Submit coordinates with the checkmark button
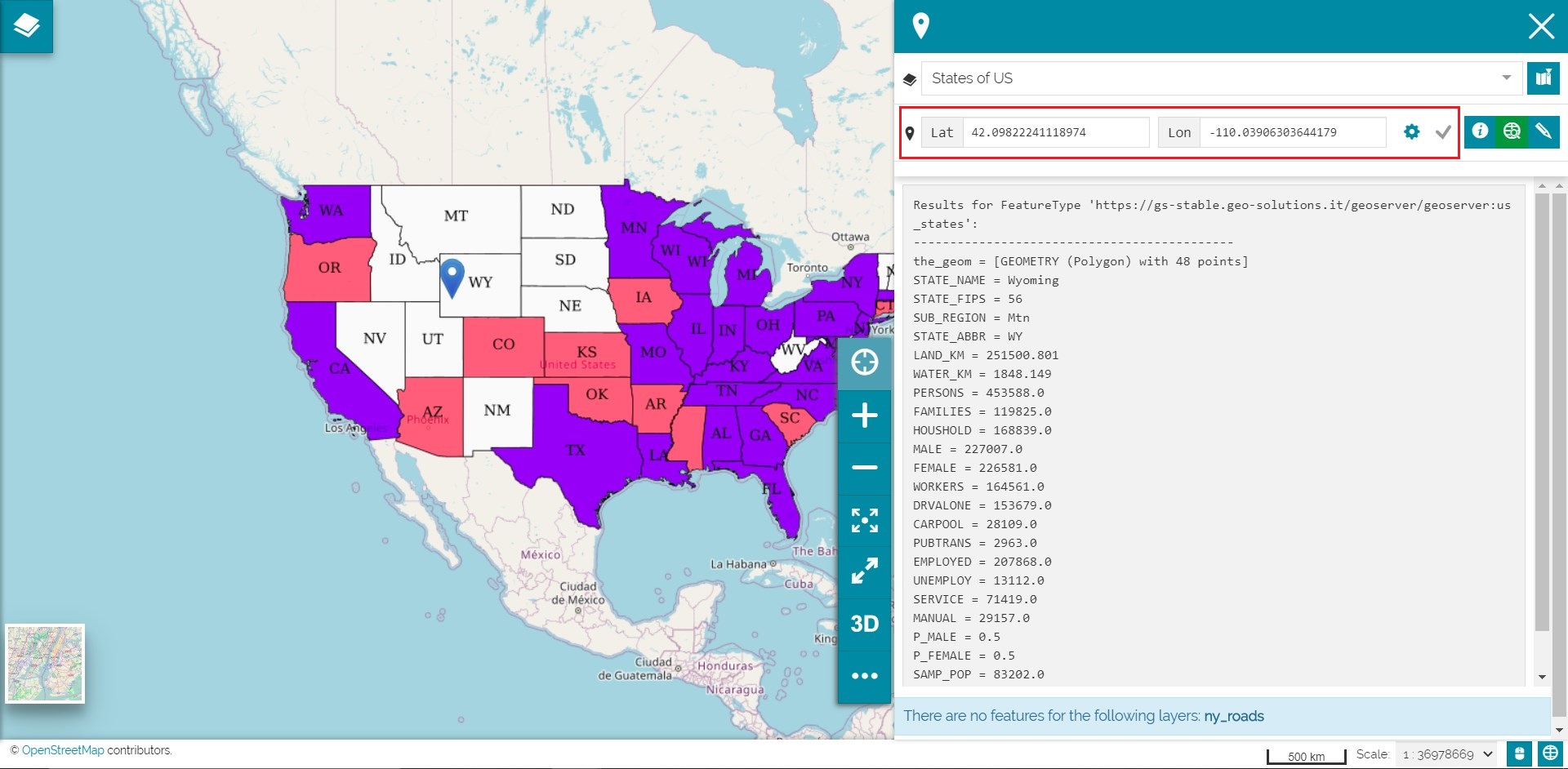This screenshot has width=1568, height=769. coord(1443,132)
